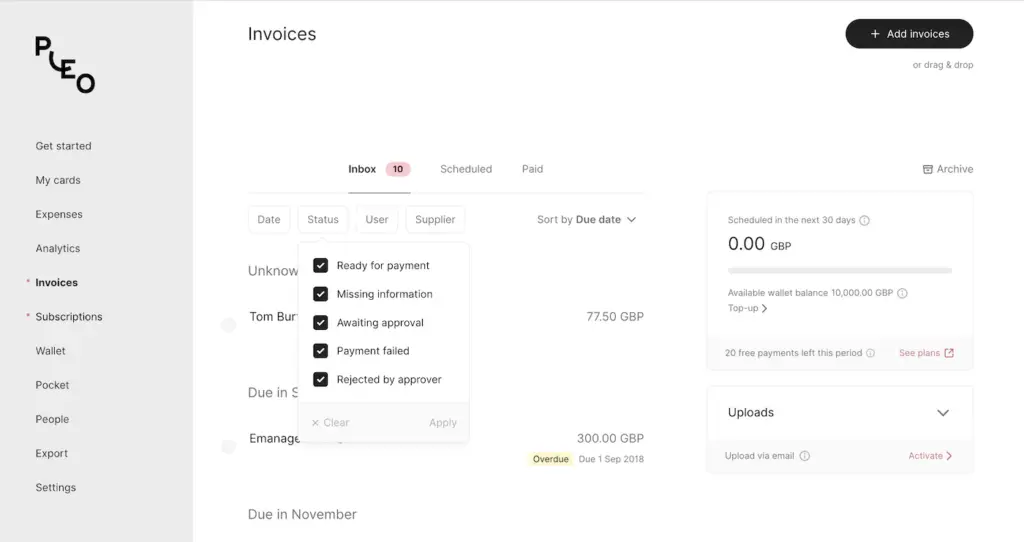Click external link icon next to See plans

click(949, 353)
